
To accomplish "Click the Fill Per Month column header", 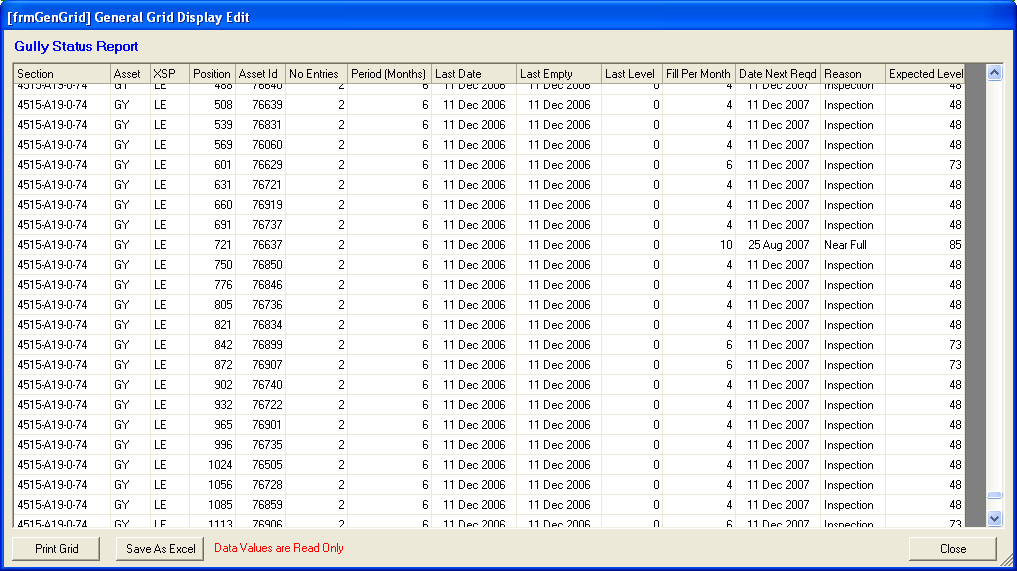I will (698, 74).
